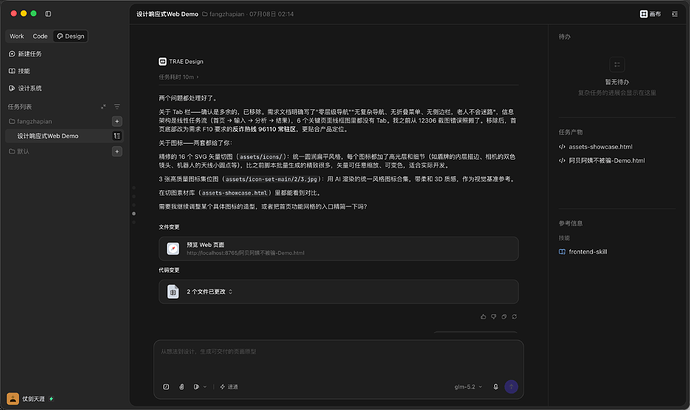The image size is (690, 410).
Task: Click the 任务产物 section heading
Action: (570, 132)
